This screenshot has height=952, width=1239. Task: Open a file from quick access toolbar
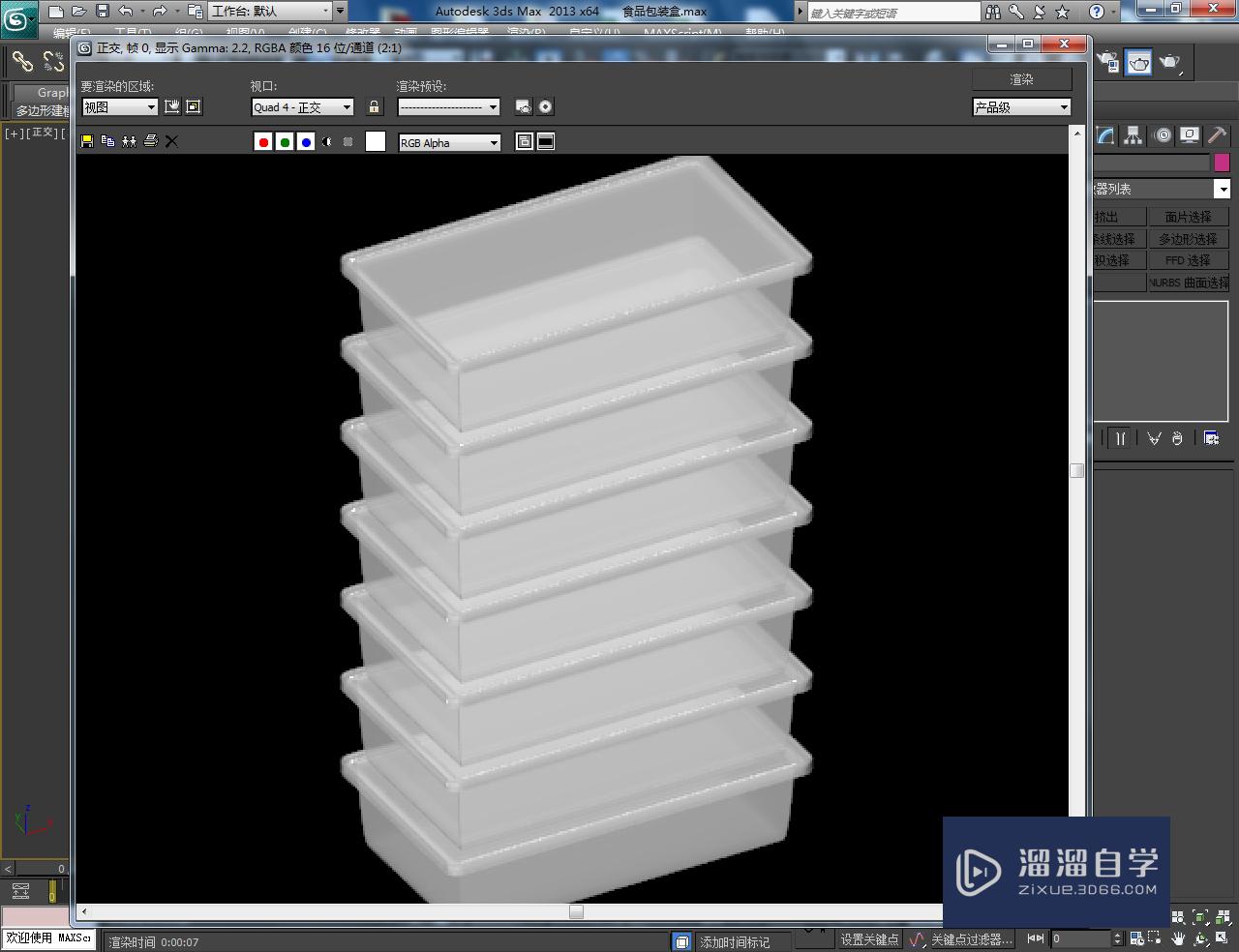(x=79, y=12)
